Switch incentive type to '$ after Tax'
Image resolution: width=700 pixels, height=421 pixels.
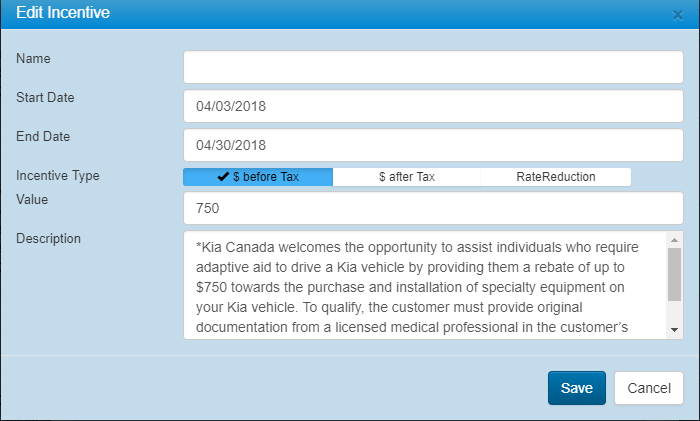(406, 177)
